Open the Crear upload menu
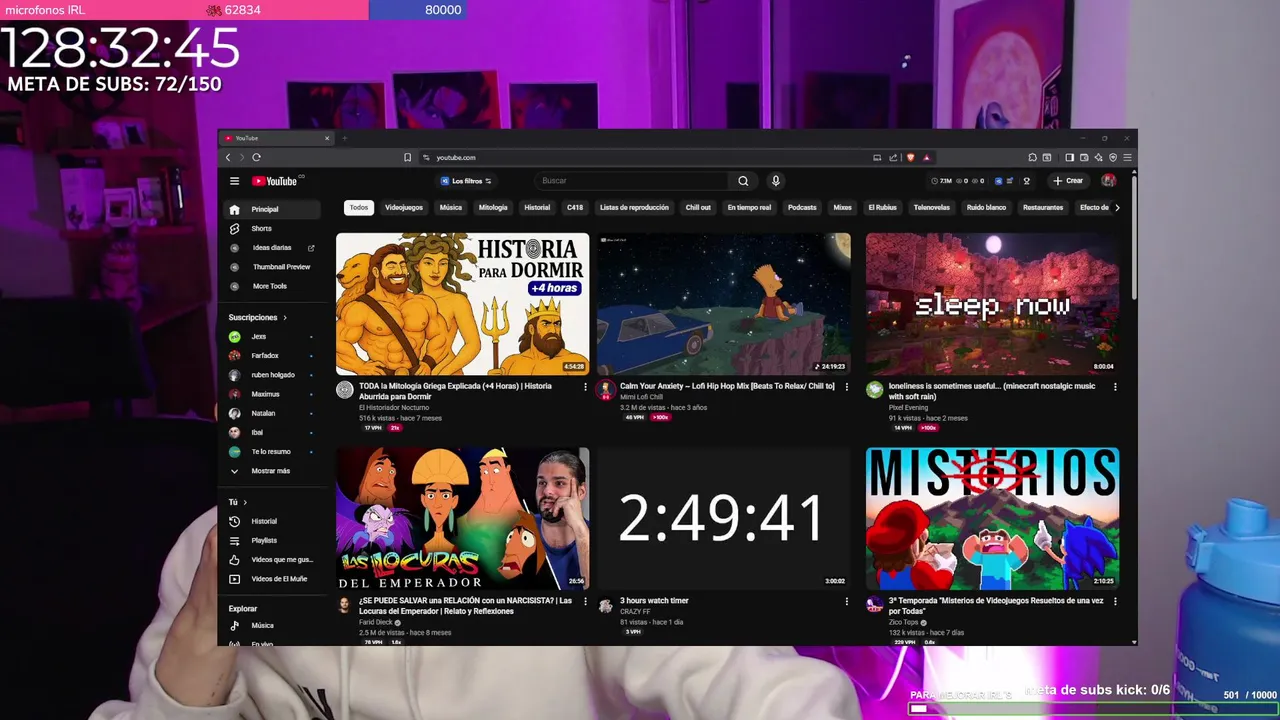 [1068, 181]
